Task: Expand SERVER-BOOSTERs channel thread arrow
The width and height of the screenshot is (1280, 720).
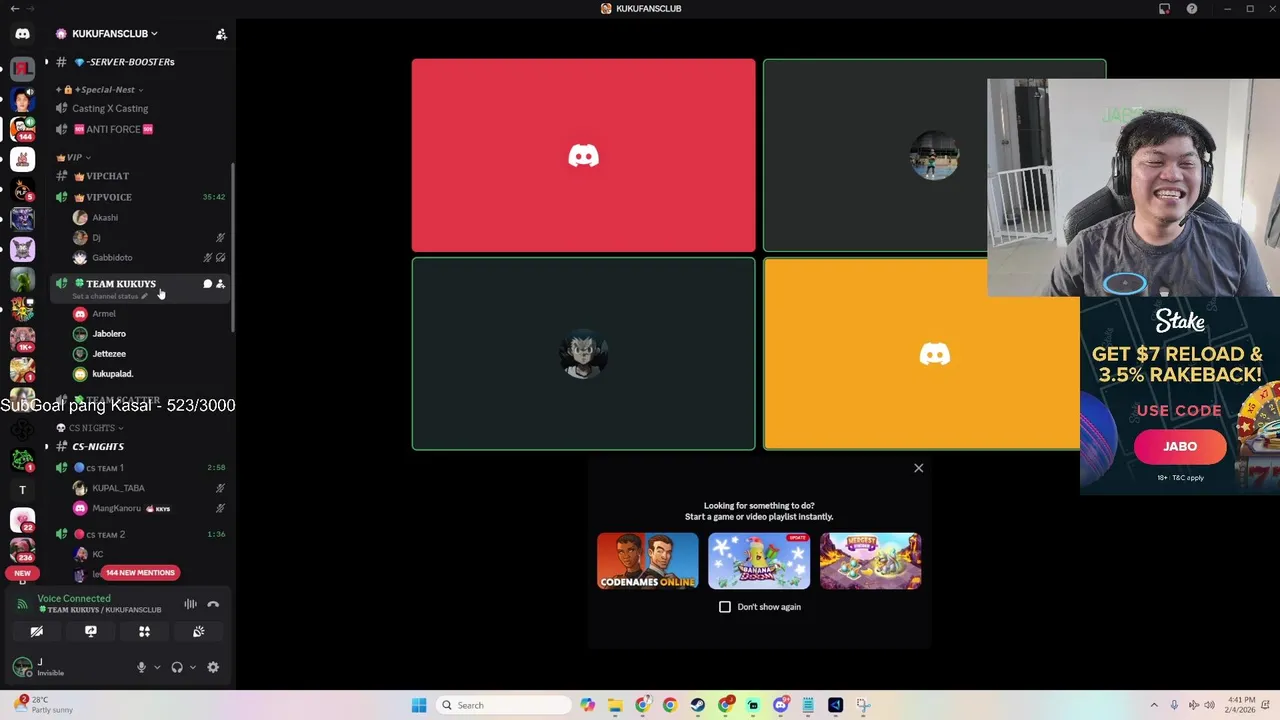Action: point(46,62)
